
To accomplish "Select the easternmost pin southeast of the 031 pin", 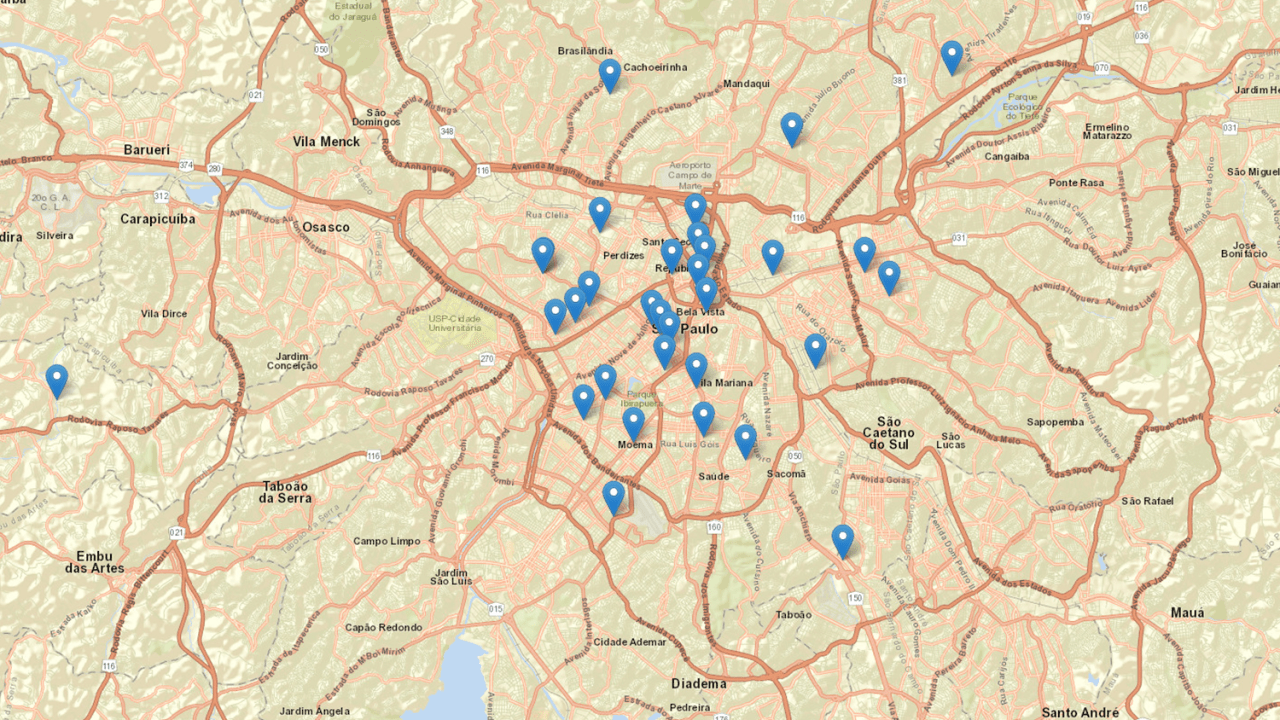I will pyautogui.click(x=889, y=278).
